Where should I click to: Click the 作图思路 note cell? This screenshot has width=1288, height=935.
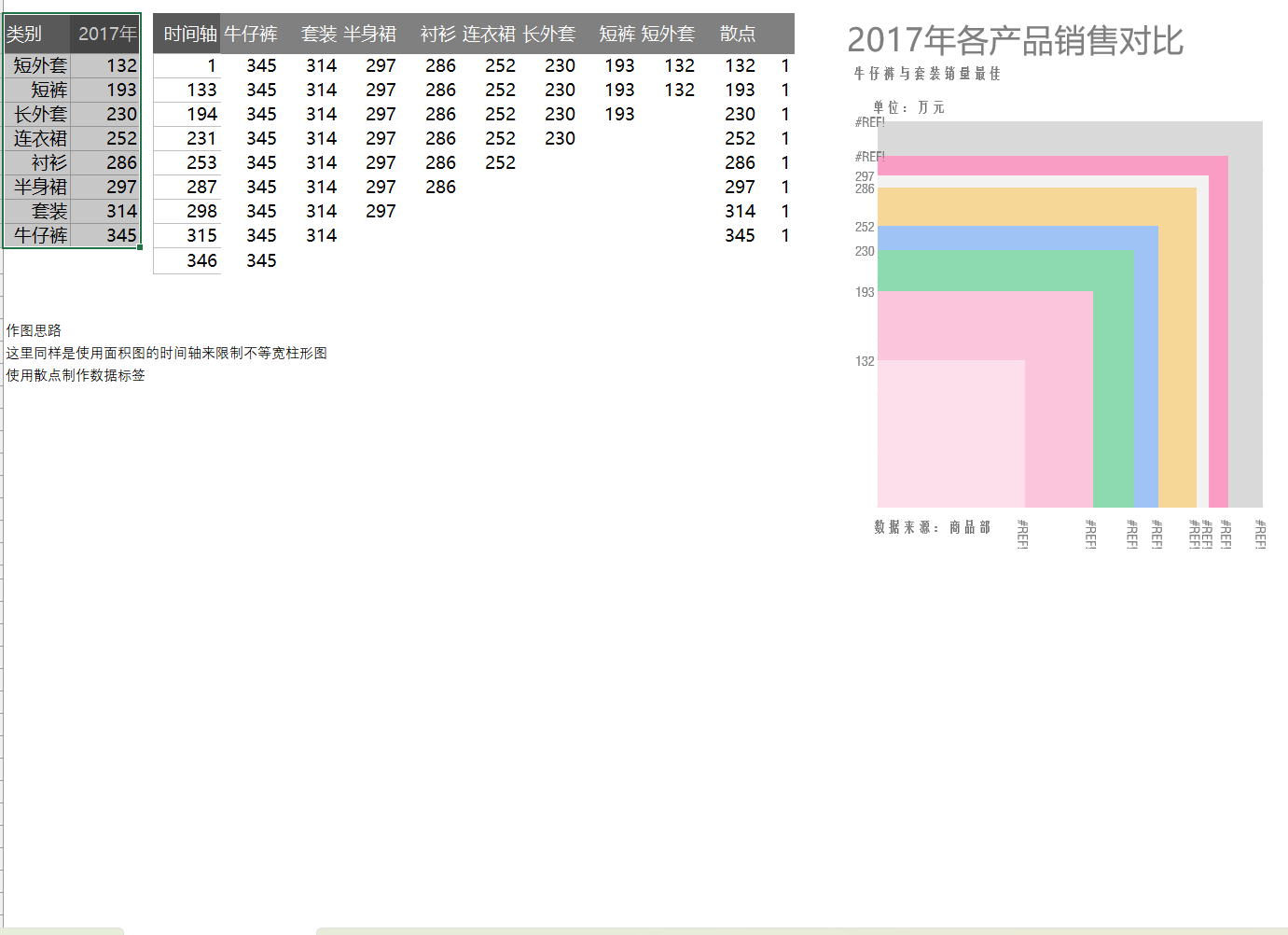coord(34,330)
